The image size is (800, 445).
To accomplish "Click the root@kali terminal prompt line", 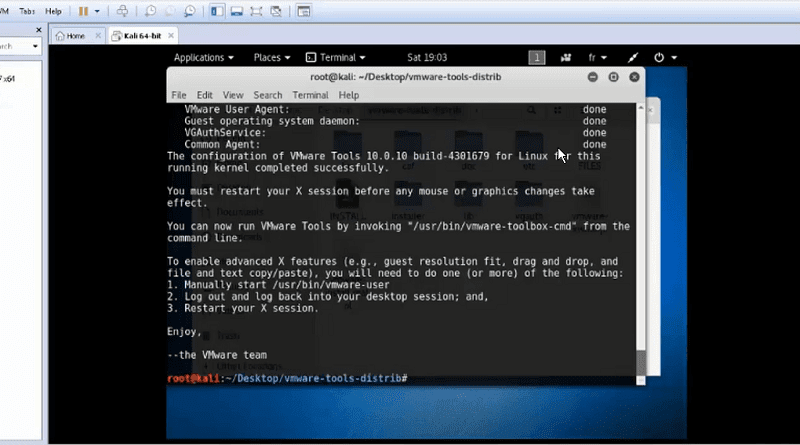I will [287, 379].
